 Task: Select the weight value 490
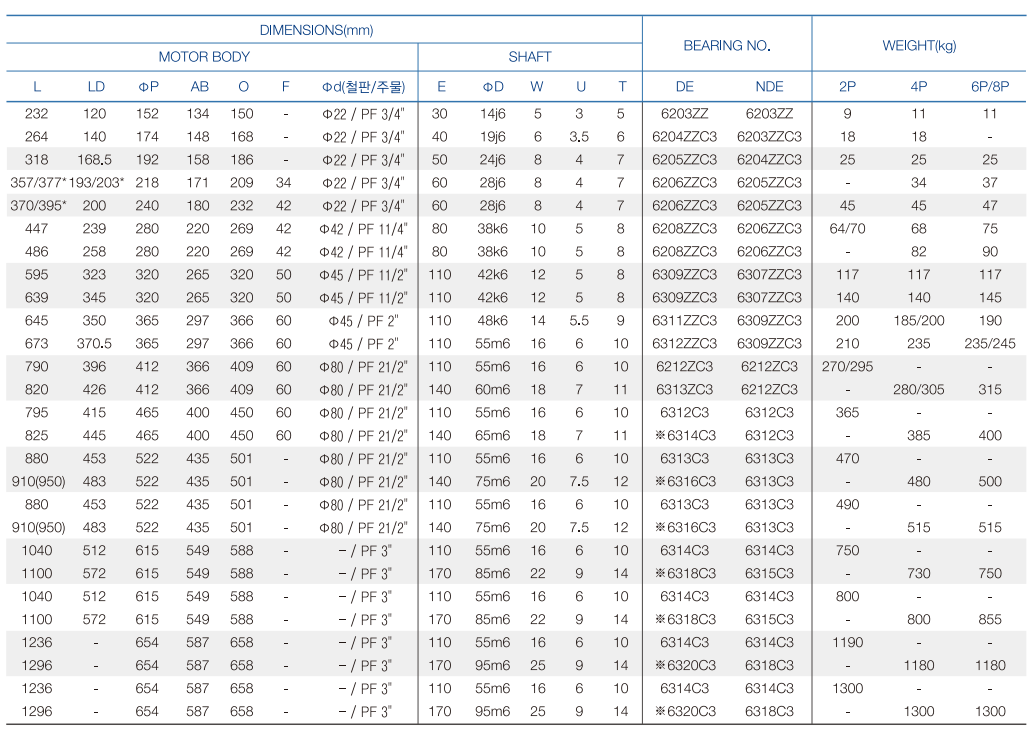click(847, 505)
